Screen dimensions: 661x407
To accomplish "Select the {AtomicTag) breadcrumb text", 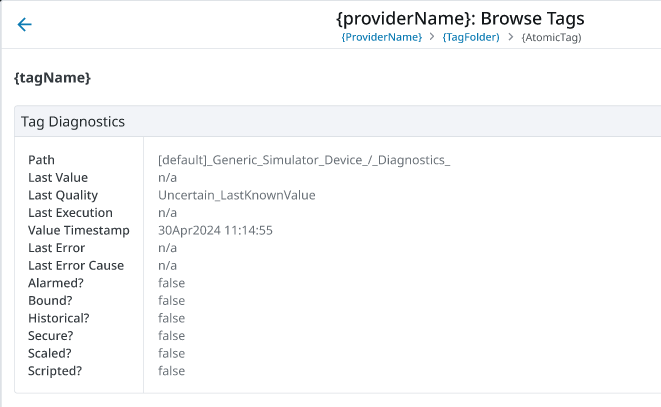I will point(551,37).
